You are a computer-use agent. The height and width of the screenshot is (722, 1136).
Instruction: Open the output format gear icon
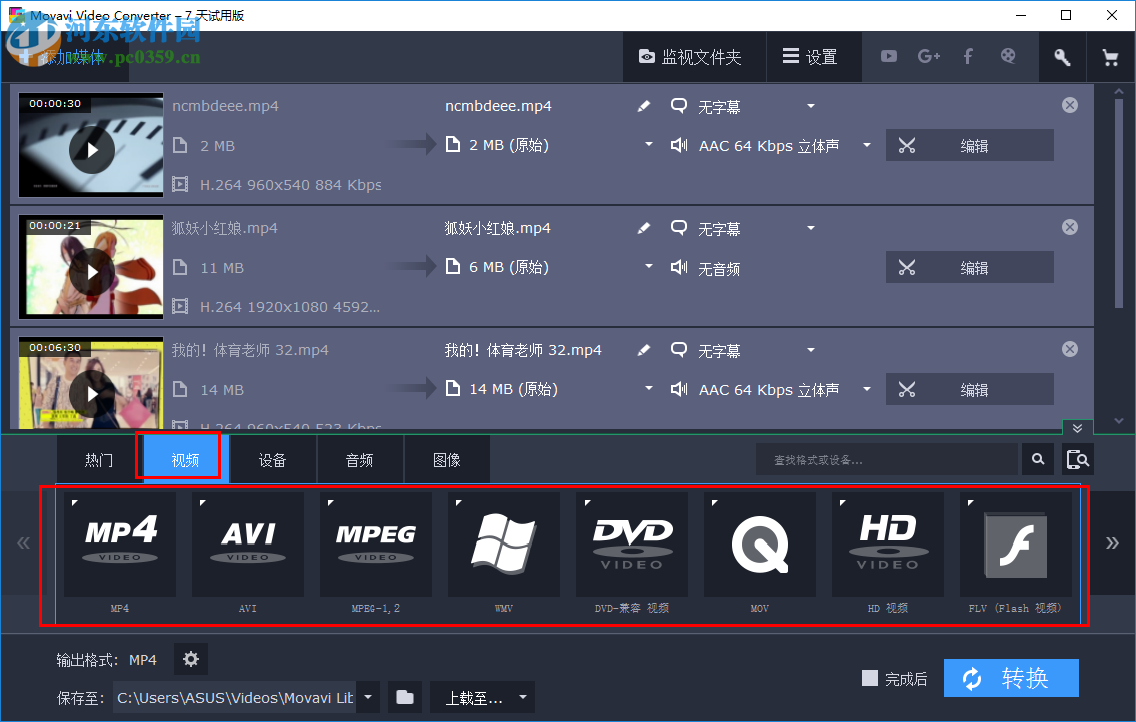(x=190, y=659)
